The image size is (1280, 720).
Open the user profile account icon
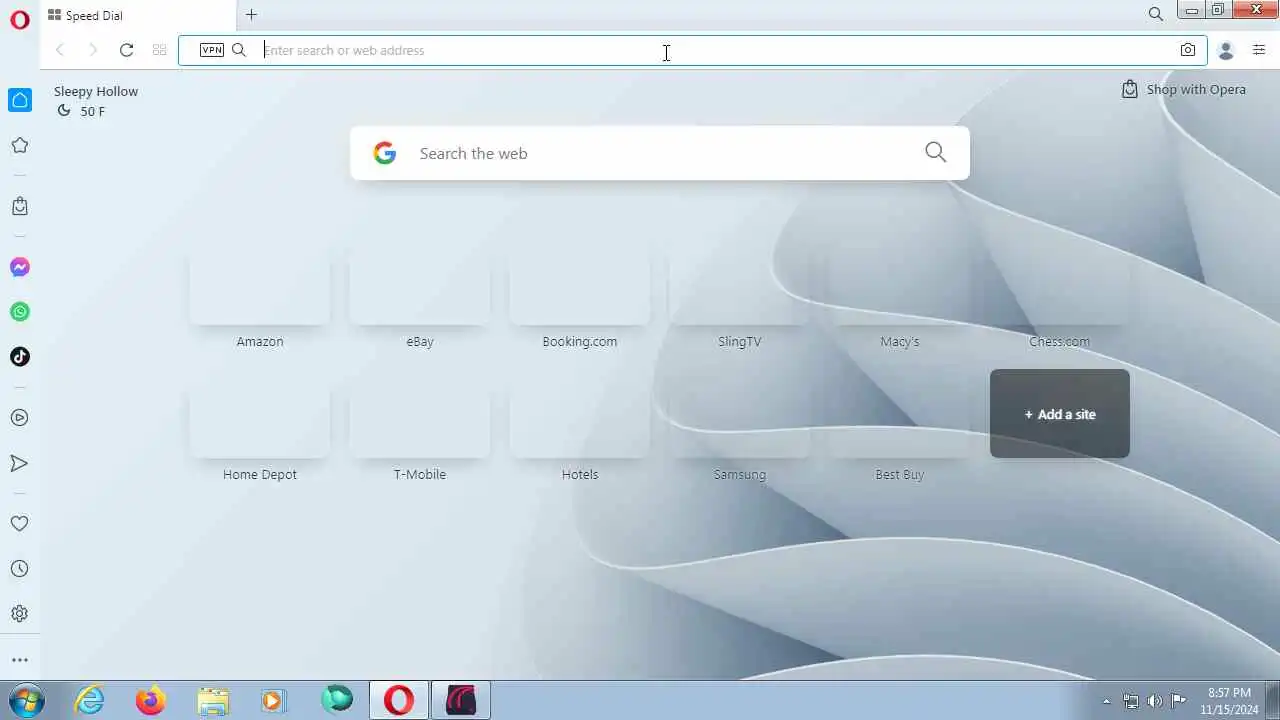tap(1226, 50)
